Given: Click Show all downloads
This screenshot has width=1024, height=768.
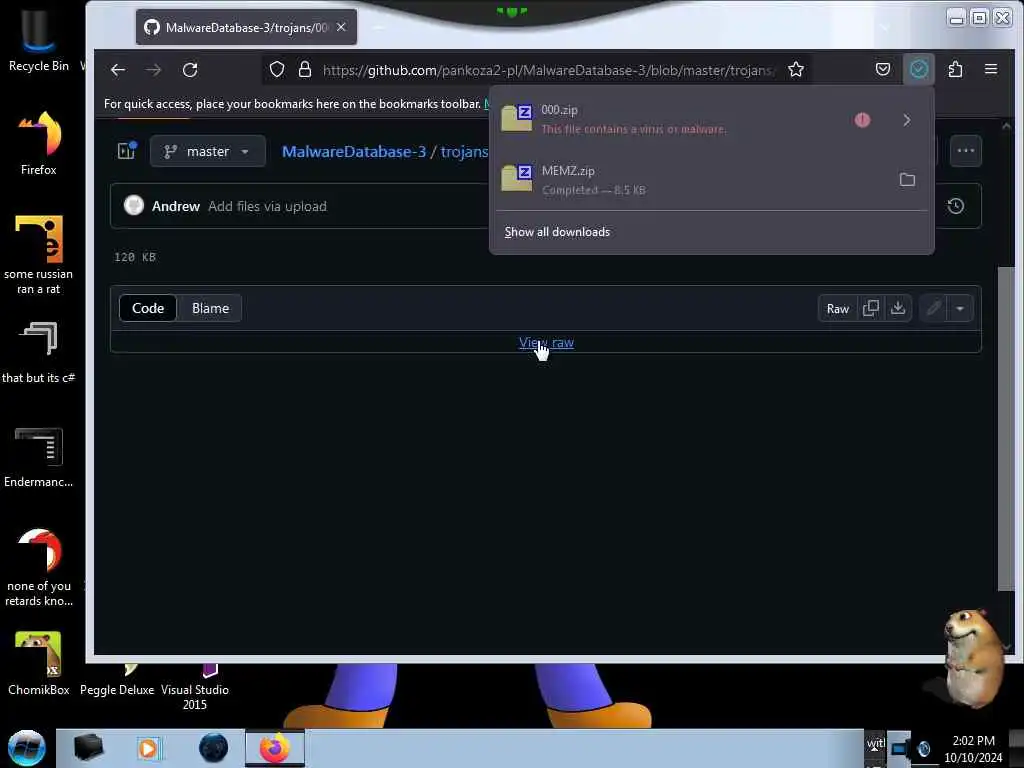Looking at the screenshot, I should pos(557,232).
